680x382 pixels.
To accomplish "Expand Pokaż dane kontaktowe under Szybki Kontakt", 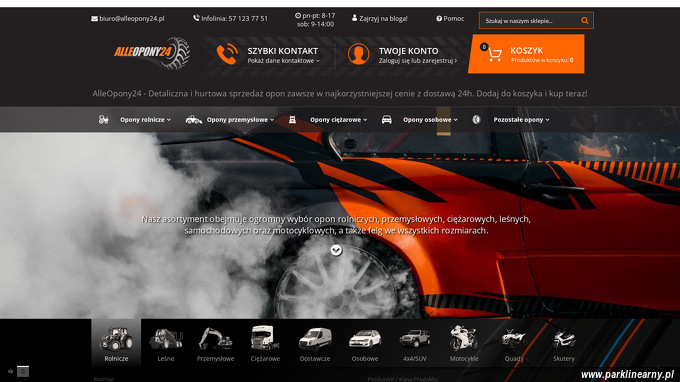I will [x=284, y=61].
